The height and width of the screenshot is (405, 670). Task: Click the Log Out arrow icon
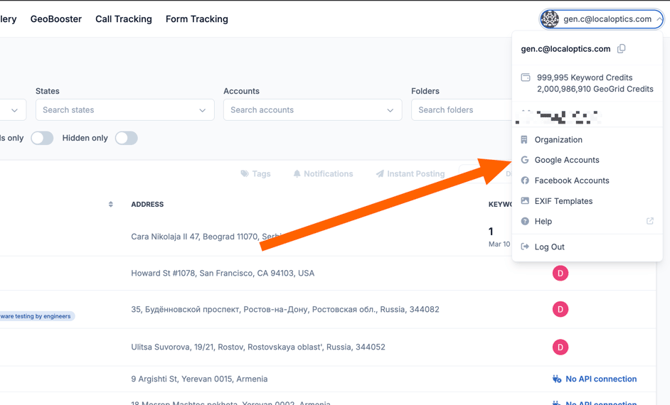point(525,247)
